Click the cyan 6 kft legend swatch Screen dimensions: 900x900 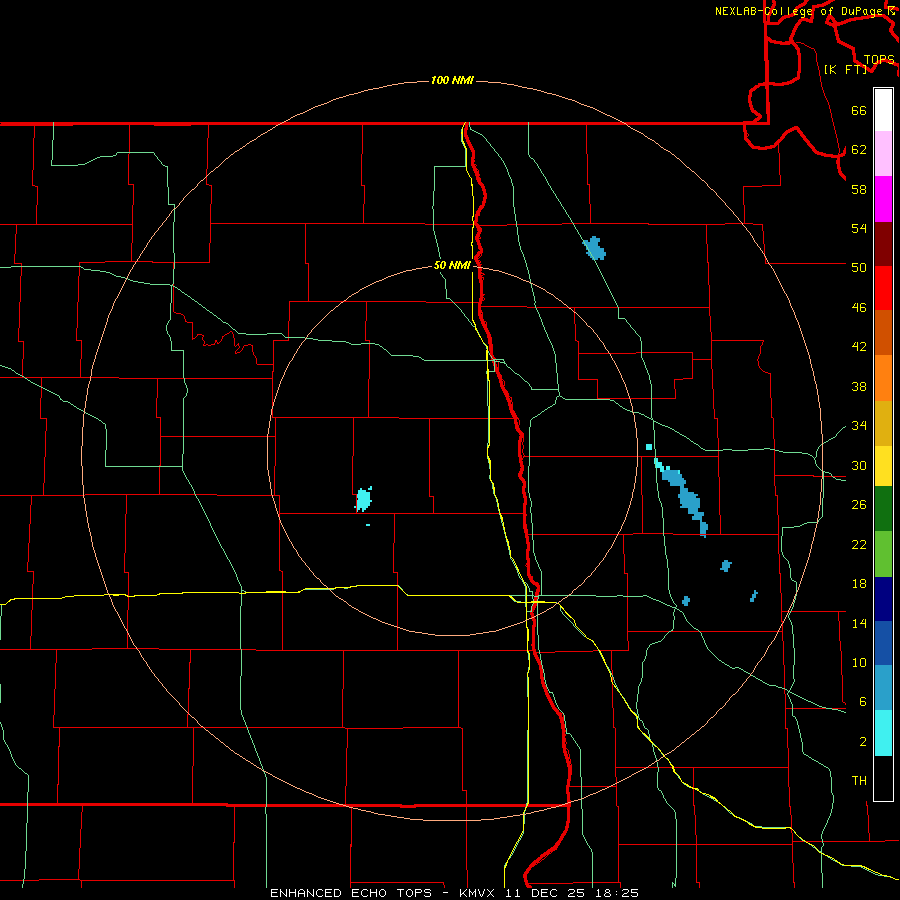pos(883,733)
